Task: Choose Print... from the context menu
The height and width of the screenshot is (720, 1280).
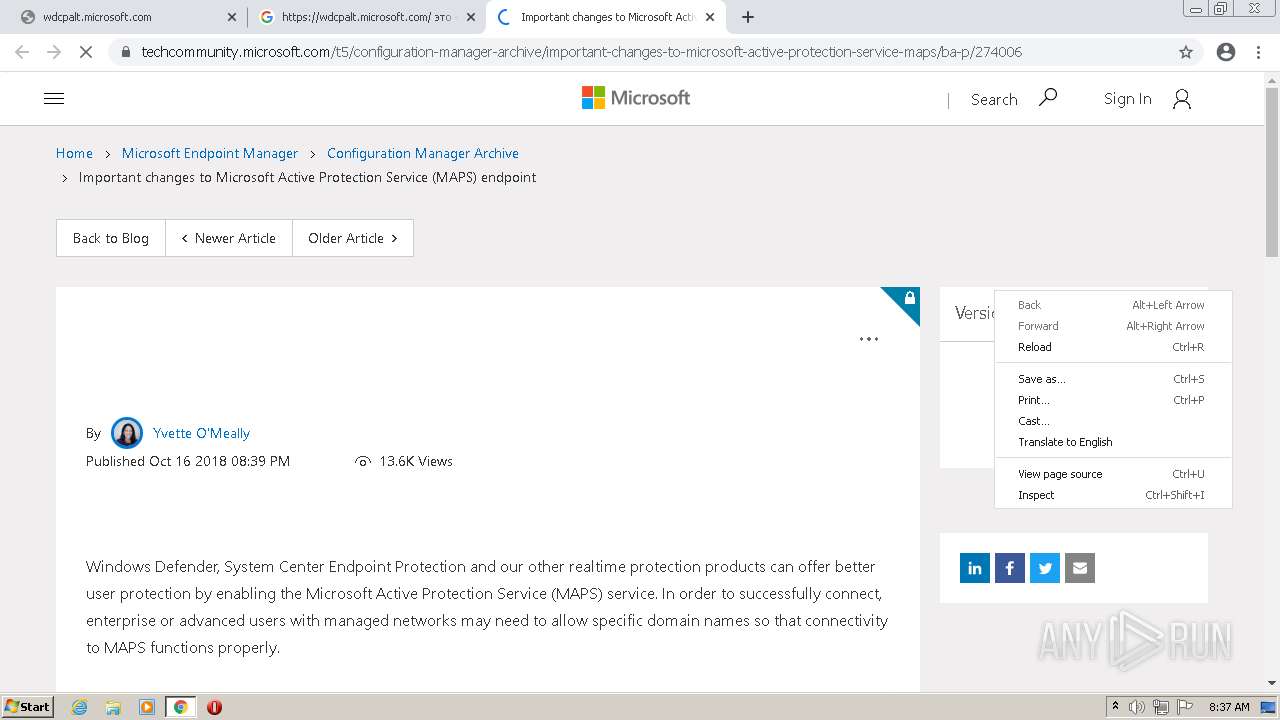Action: point(1113,400)
